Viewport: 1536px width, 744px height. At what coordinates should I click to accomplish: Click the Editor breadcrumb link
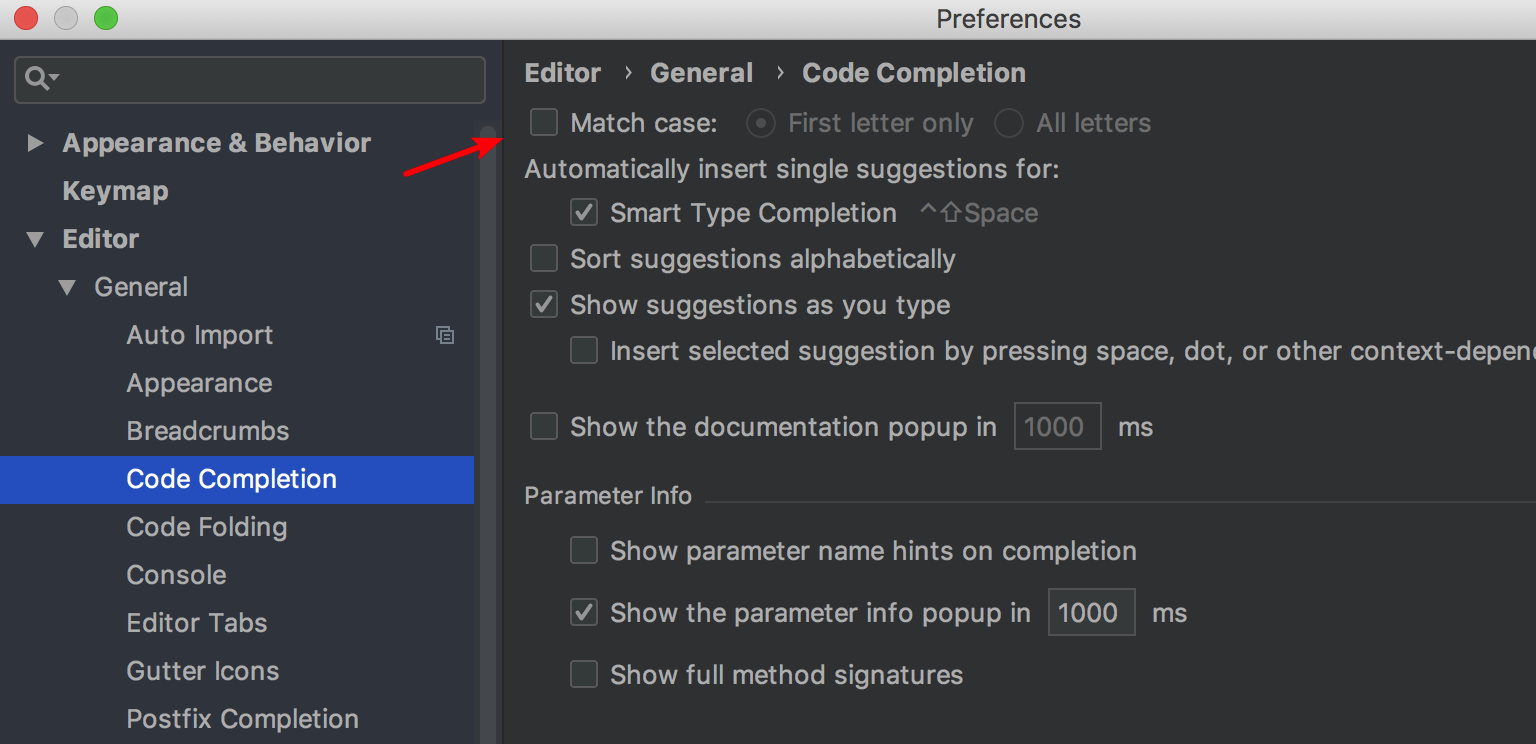pos(562,73)
